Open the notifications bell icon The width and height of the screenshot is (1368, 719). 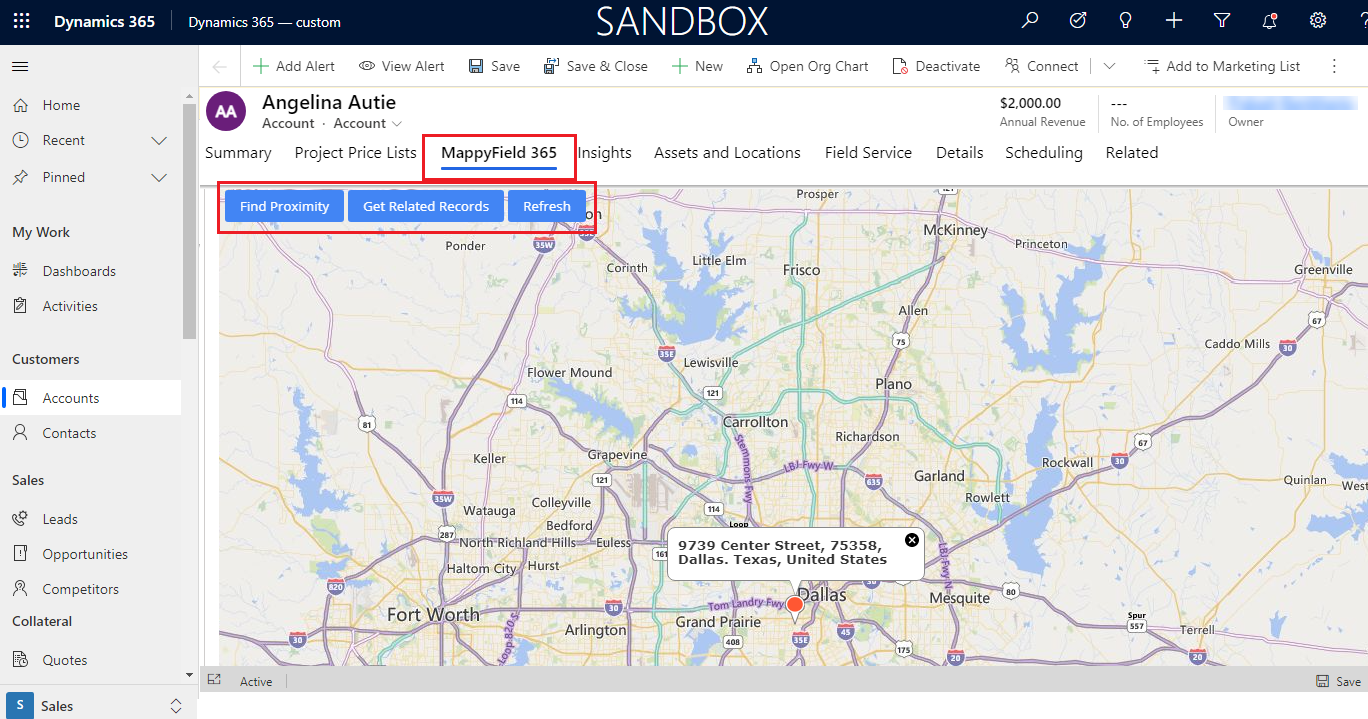pos(1270,21)
